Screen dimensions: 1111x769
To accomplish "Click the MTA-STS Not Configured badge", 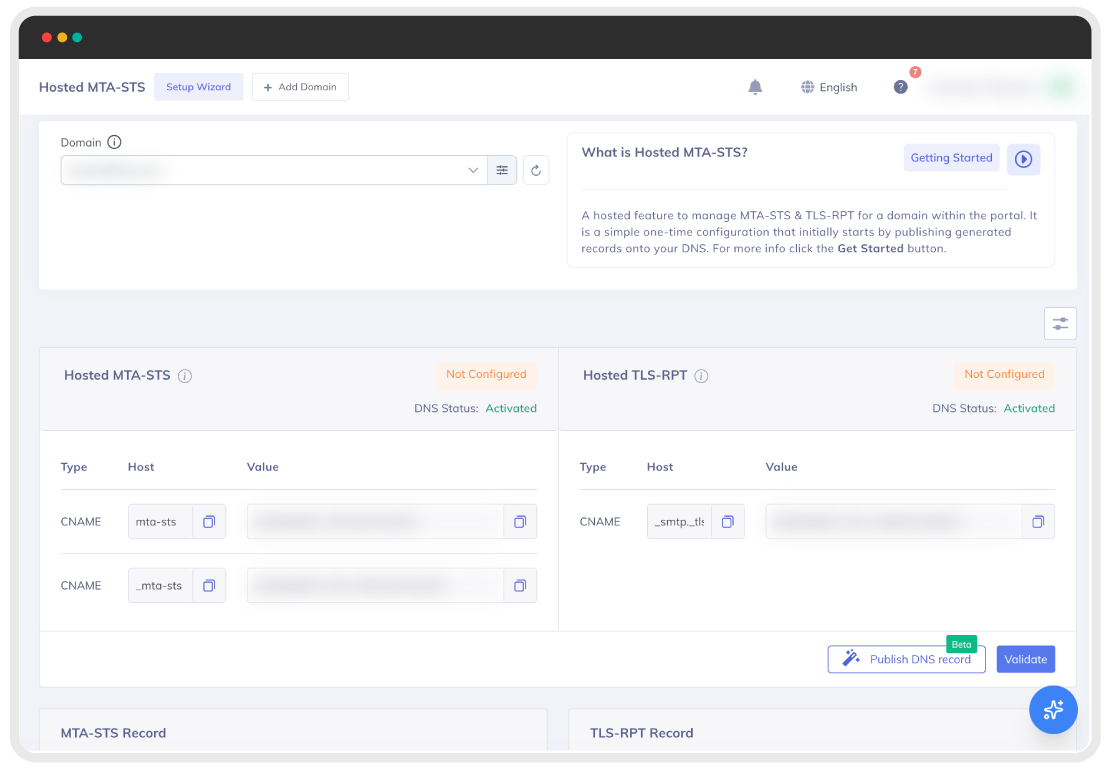I will click(486, 374).
